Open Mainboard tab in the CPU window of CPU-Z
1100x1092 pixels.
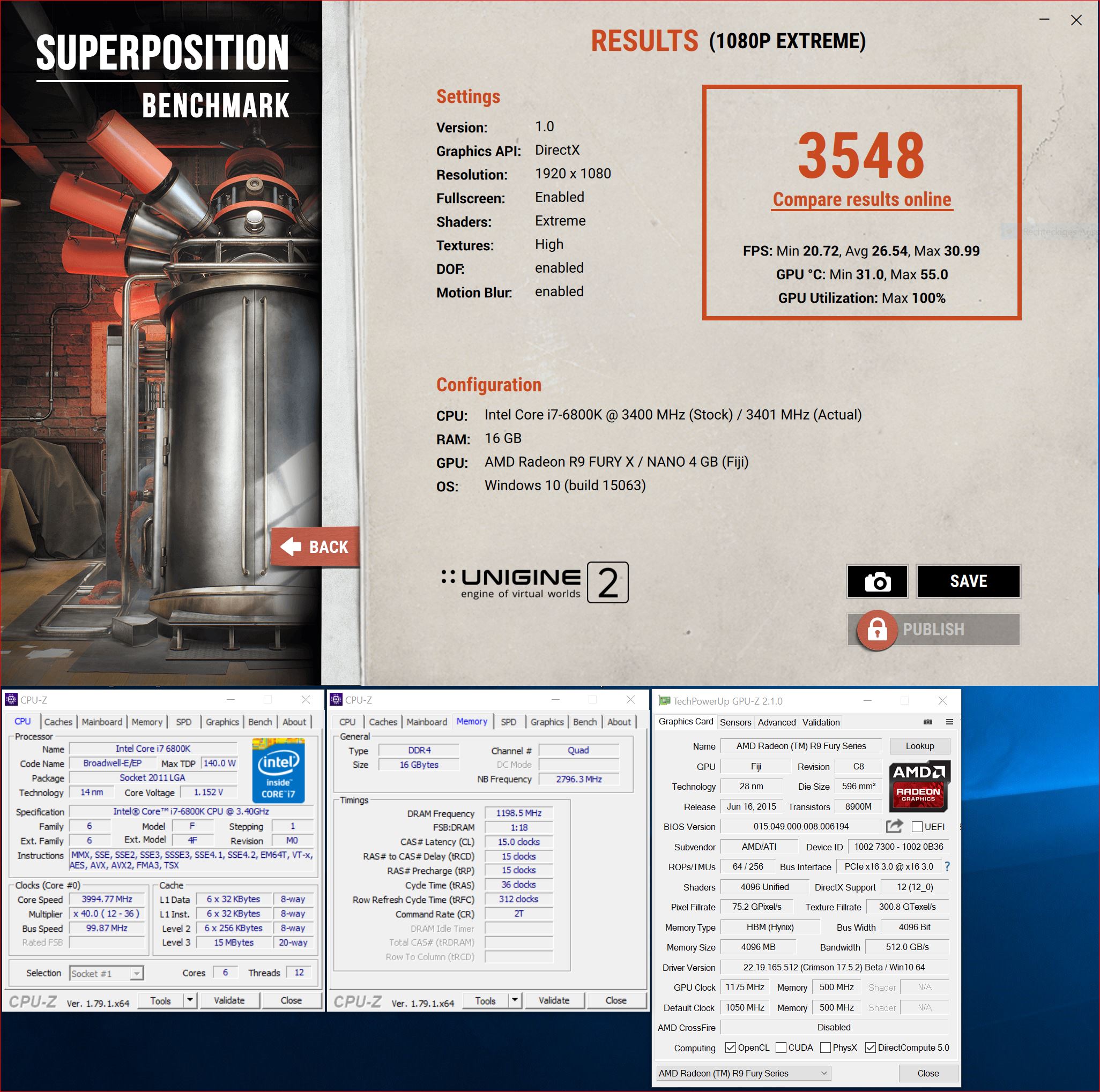click(101, 722)
